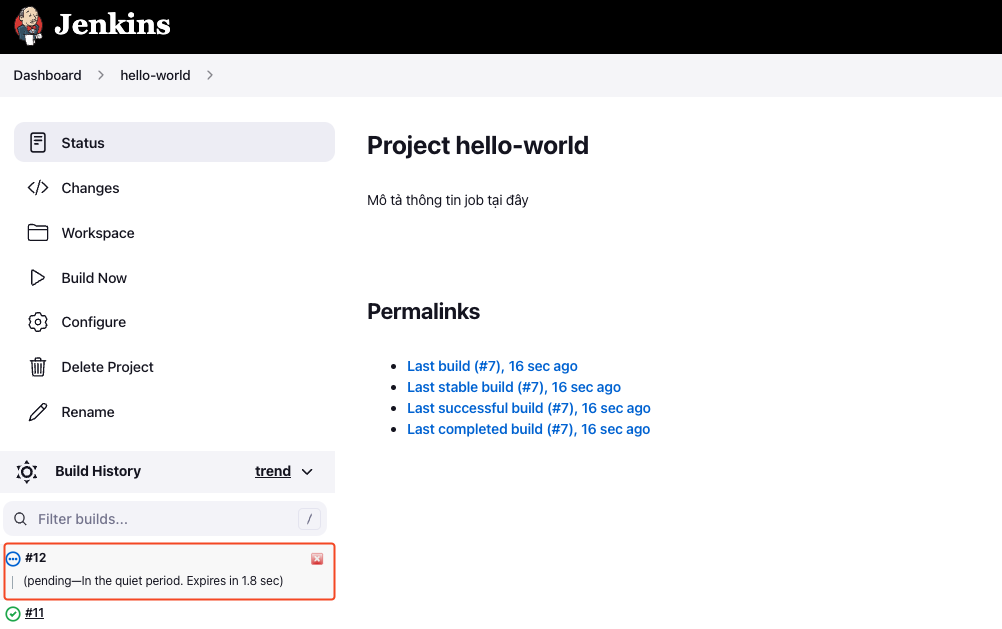Viewport: 1002px width, 629px height.
Task: Click the description text Mô tả thông tin job
Action: click(447, 200)
